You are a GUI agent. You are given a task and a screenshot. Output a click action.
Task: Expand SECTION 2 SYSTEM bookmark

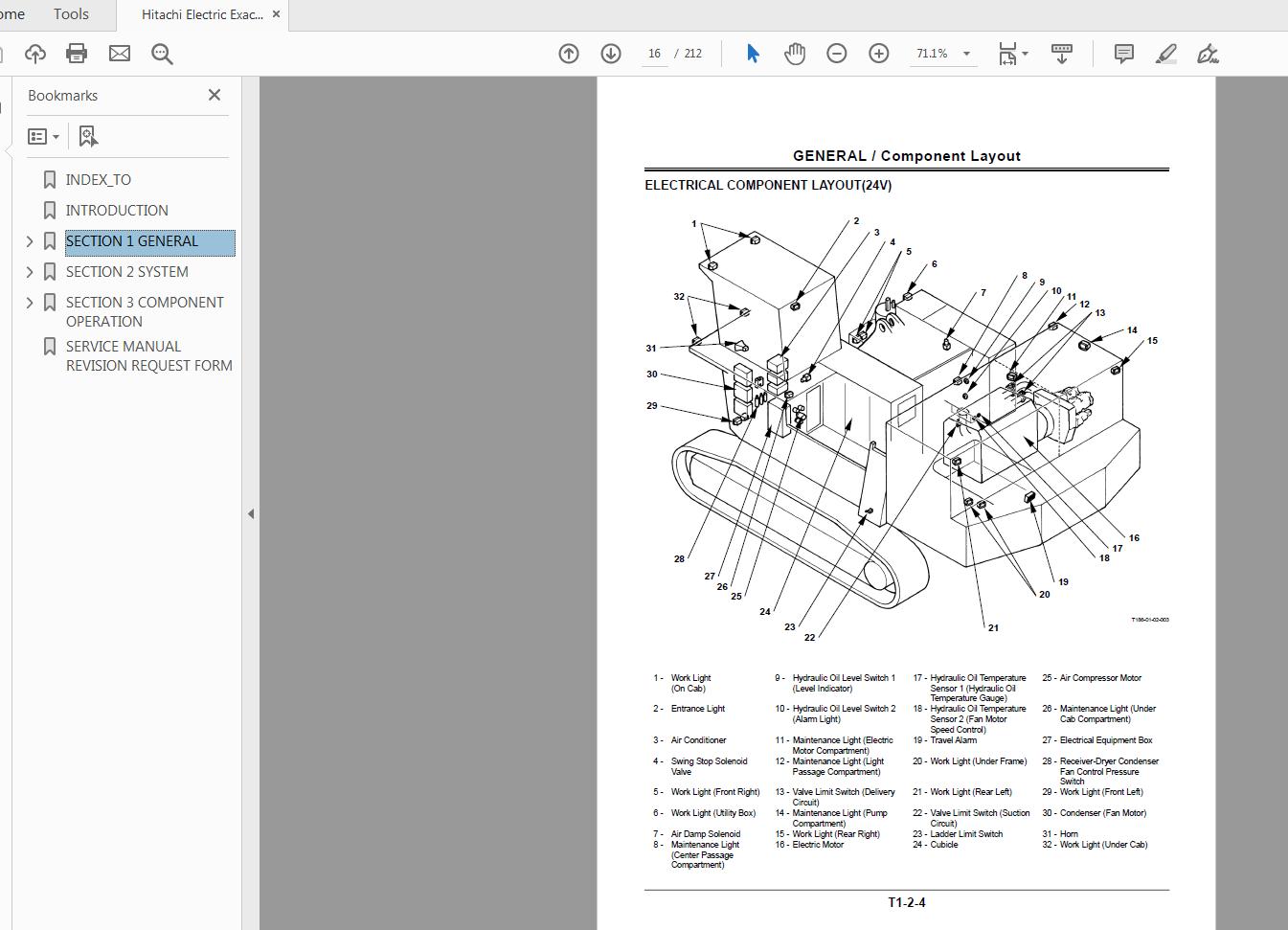click(30, 271)
